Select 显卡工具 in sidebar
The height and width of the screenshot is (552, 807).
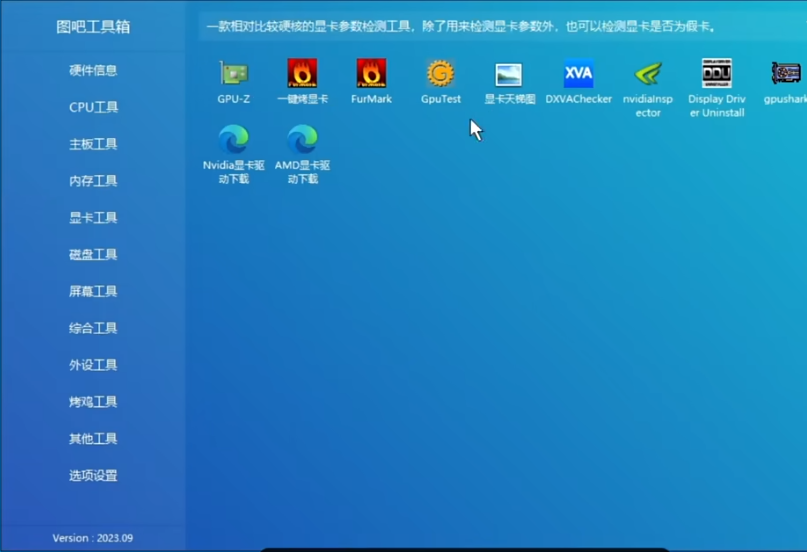click(x=93, y=218)
